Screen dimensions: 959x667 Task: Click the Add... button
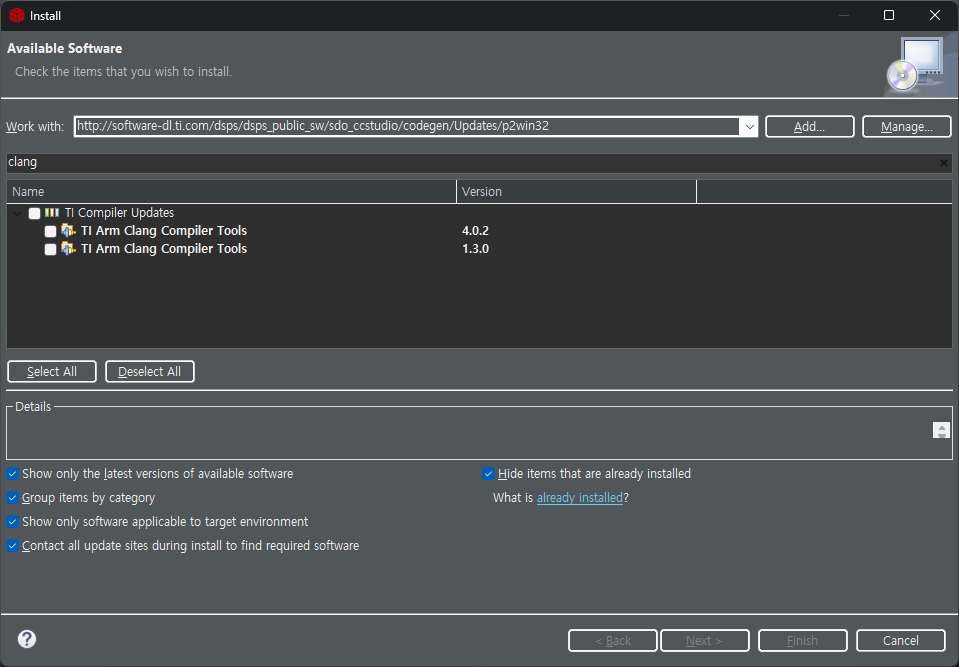[x=809, y=127]
